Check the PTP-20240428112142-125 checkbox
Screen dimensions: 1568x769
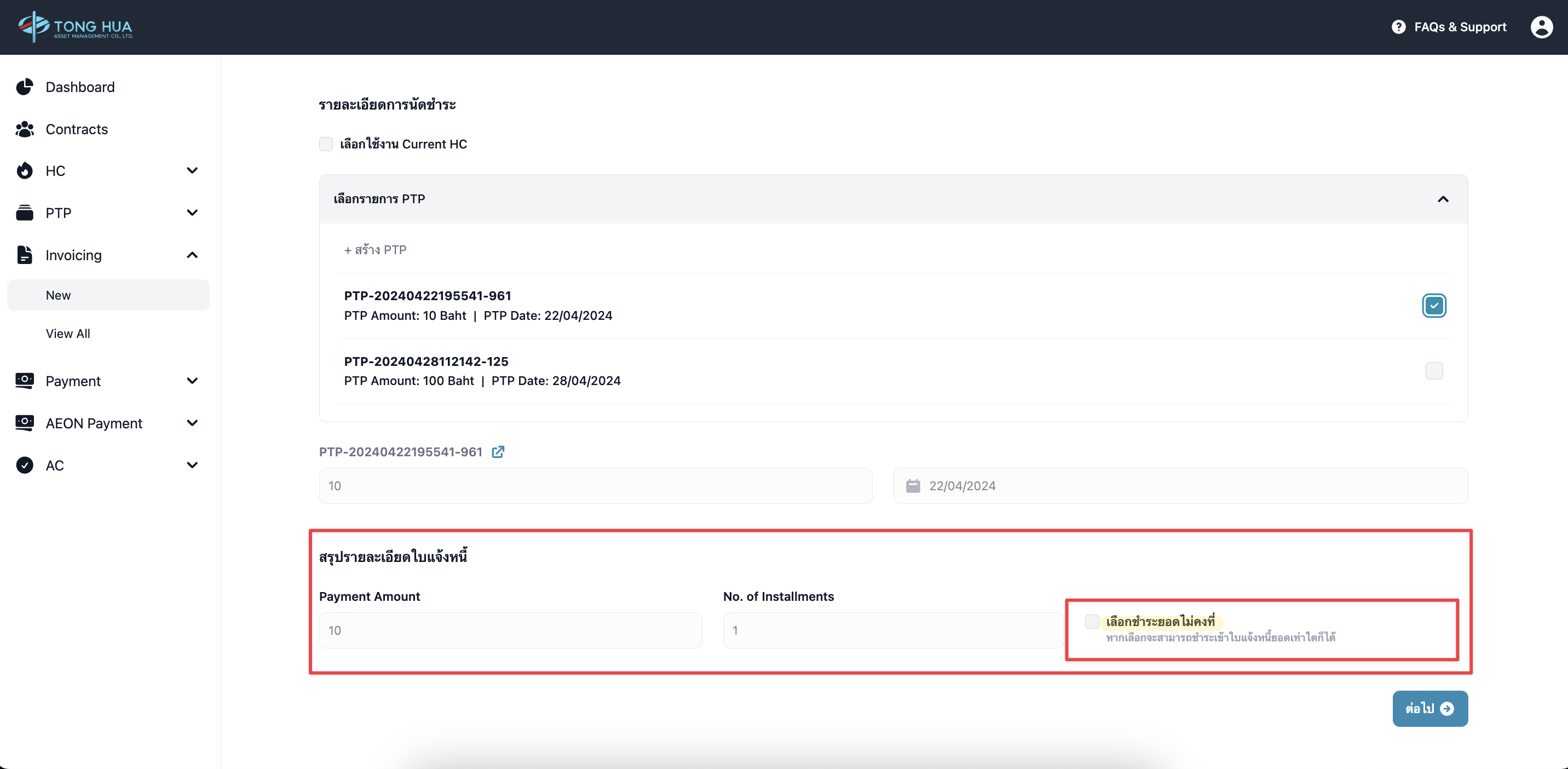[x=1433, y=371]
